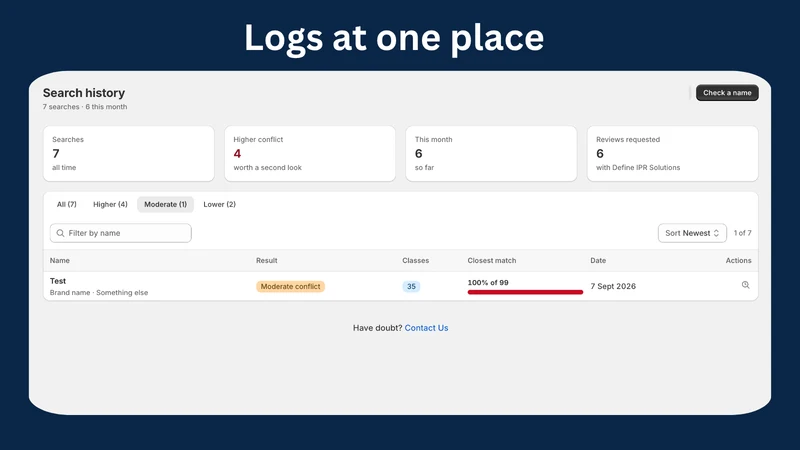Viewport: 800px width, 450px height.
Task: Click the Check a name button
Action: (x=727, y=93)
